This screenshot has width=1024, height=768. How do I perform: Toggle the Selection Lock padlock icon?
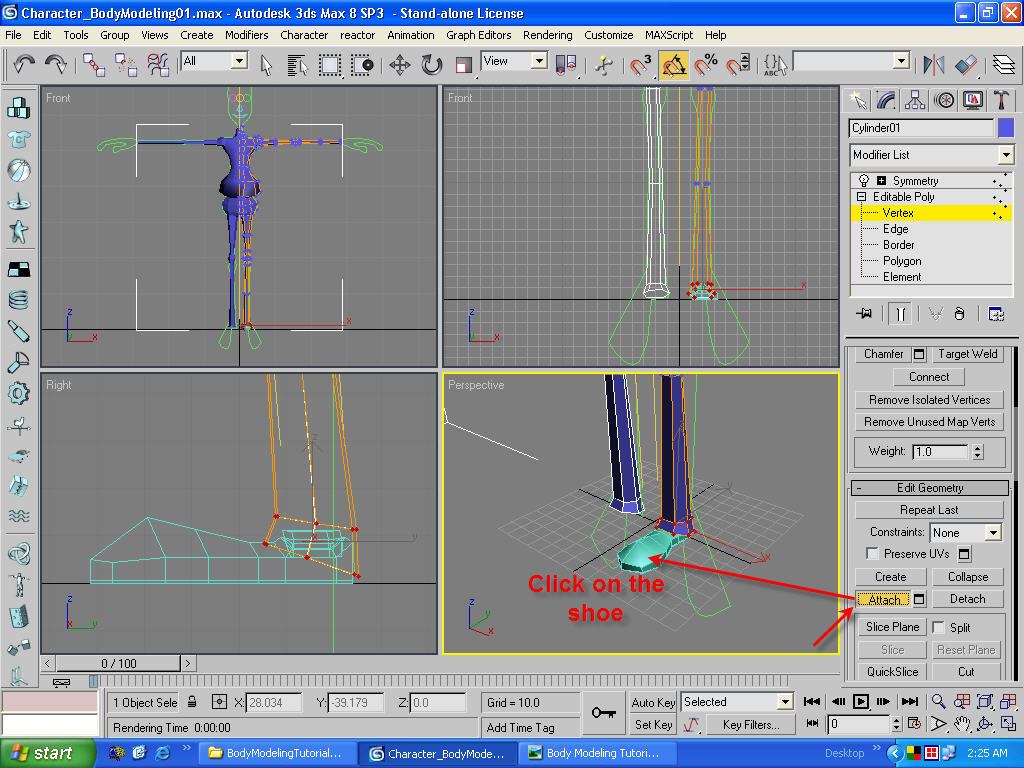click(x=192, y=702)
